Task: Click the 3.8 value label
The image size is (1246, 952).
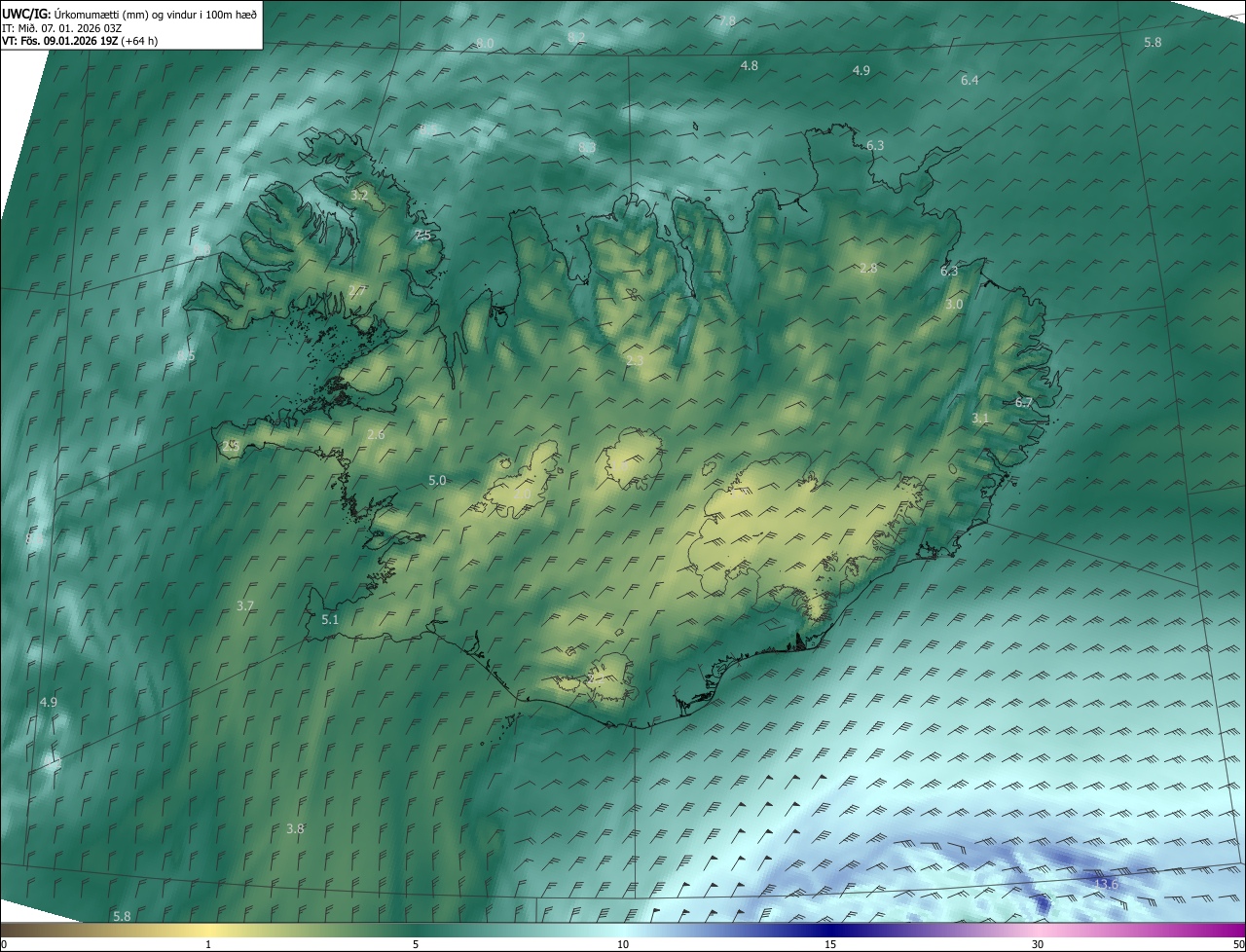Action: click(x=295, y=828)
